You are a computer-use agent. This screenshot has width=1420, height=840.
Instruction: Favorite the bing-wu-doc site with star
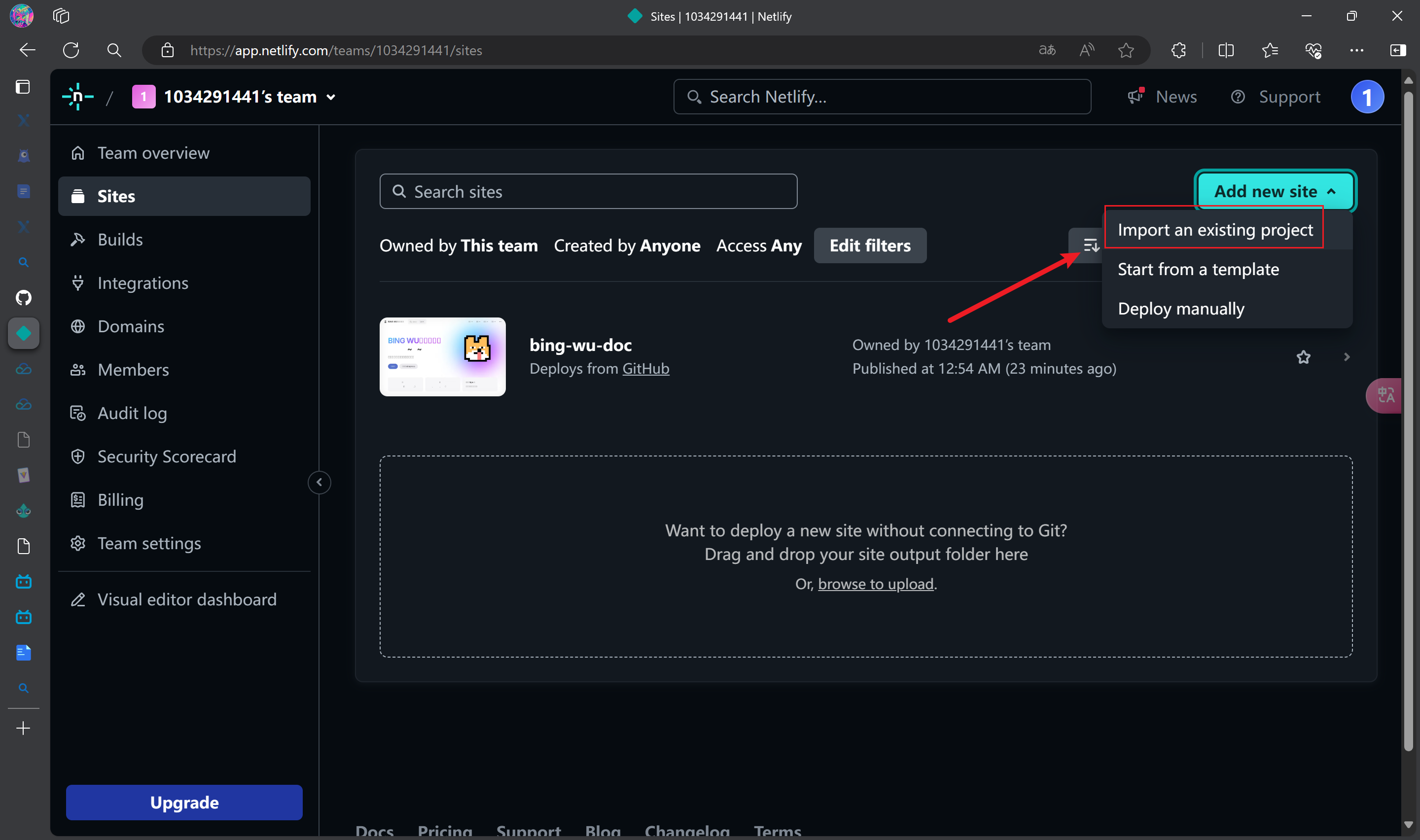(1303, 357)
